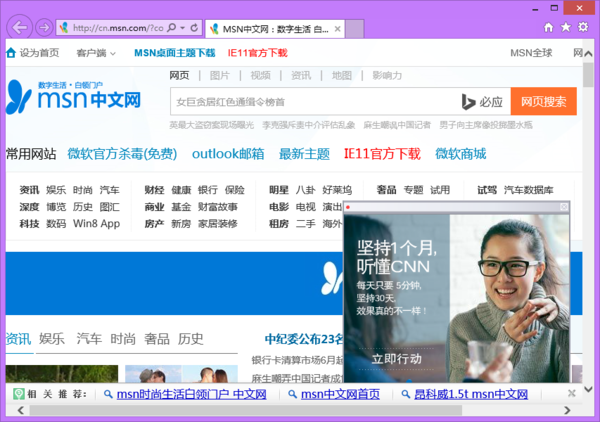Select the 网页 search tab

179,75
